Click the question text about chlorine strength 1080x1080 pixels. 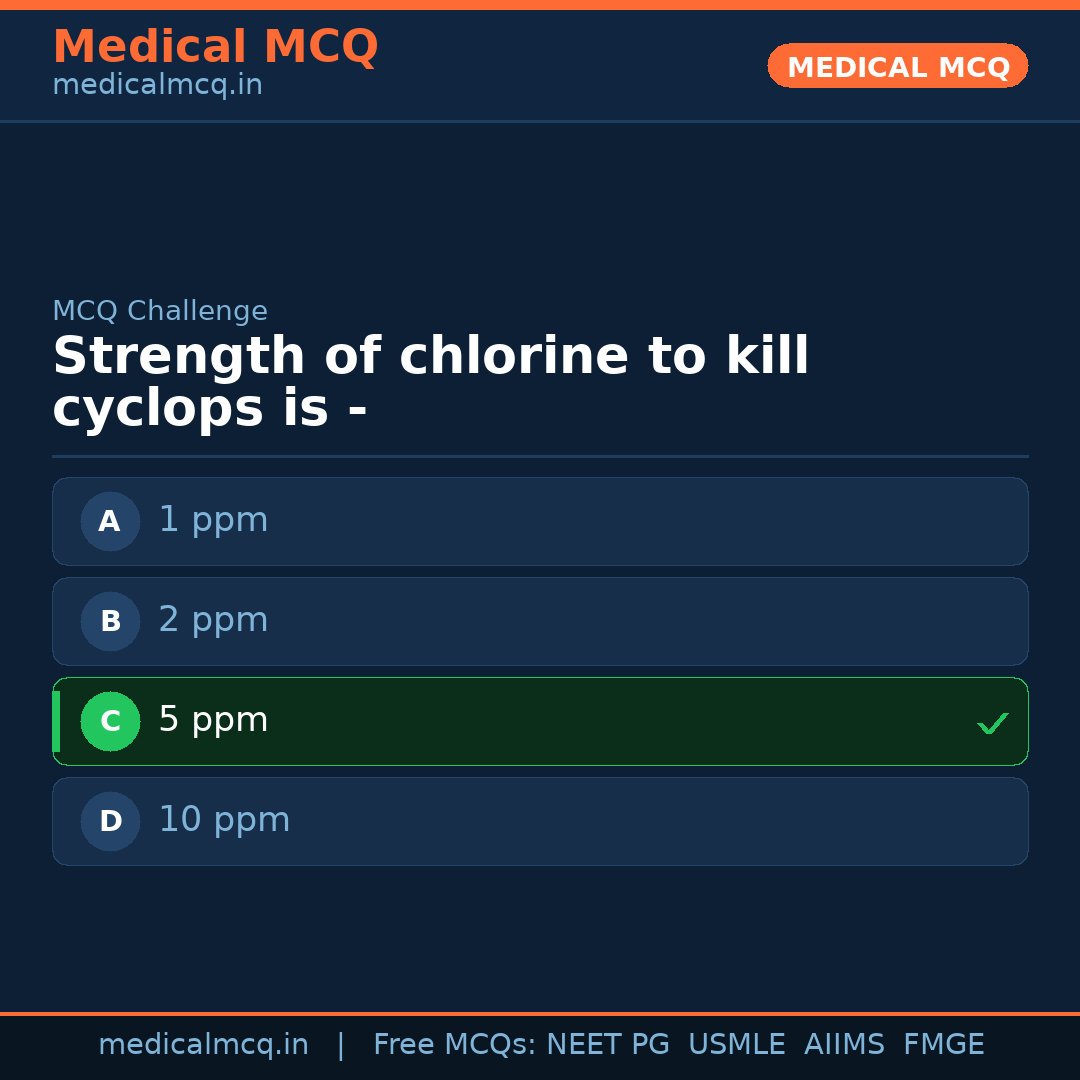click(x=430, y=383)
